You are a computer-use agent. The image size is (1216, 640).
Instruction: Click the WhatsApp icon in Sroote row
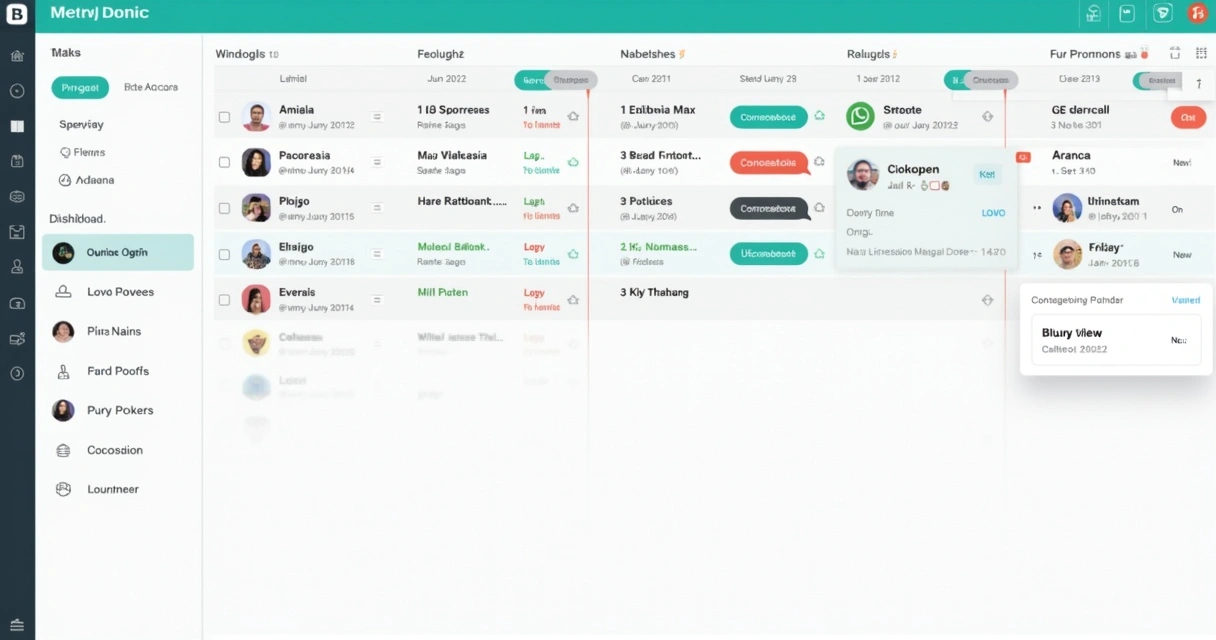[860, 116]
